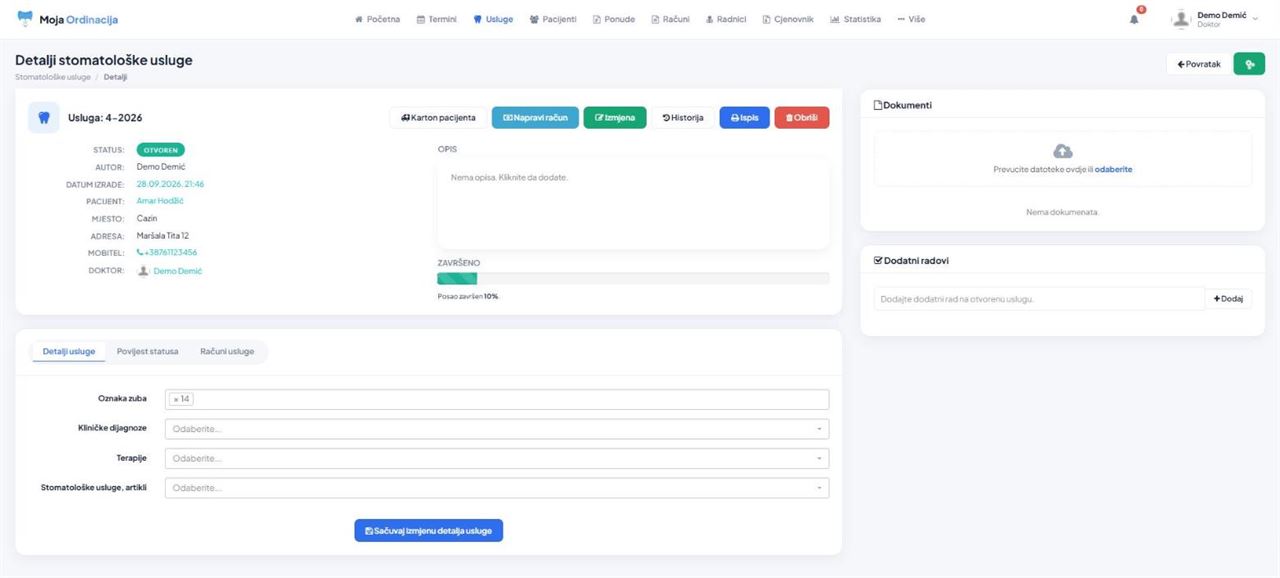
Task: Click the phone number +38761123456
Action: pos(167,252)
